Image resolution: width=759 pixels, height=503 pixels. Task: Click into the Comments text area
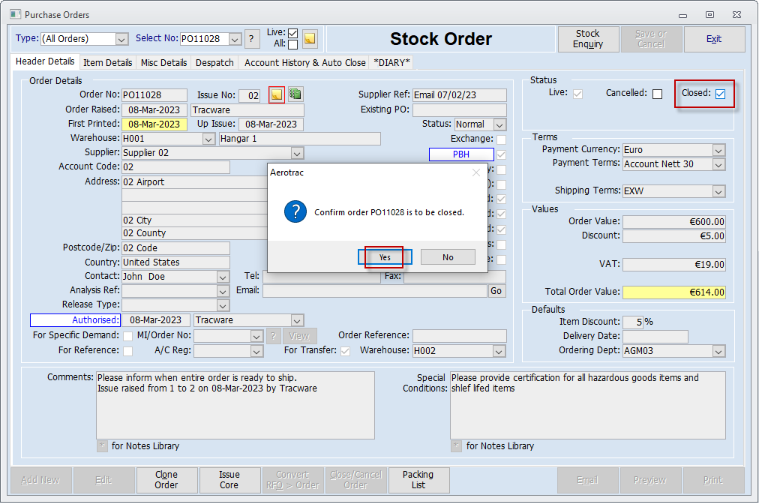click(x=235, y=405)
